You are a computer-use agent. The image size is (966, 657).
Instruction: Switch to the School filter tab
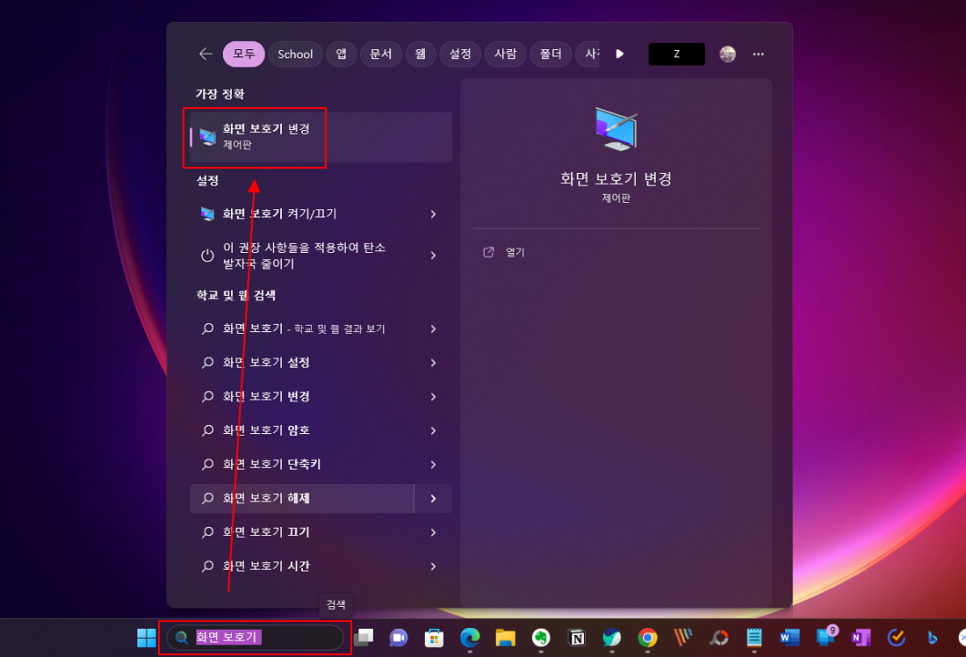pos(295,54)
